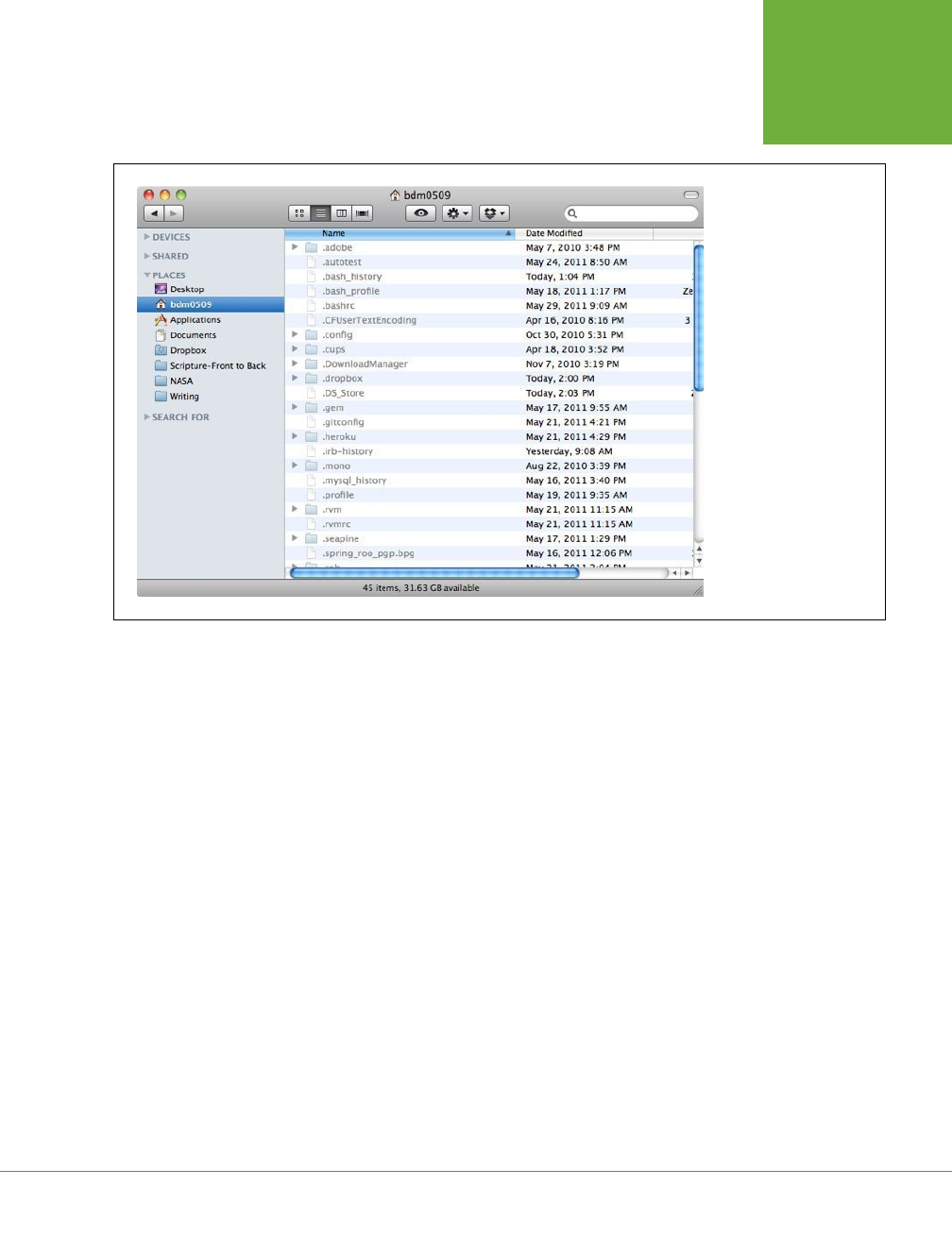Image resolution: width=952 pixels, height=1237 pixels.
Task: Open the Action gear menu
Action: (457, 213)
